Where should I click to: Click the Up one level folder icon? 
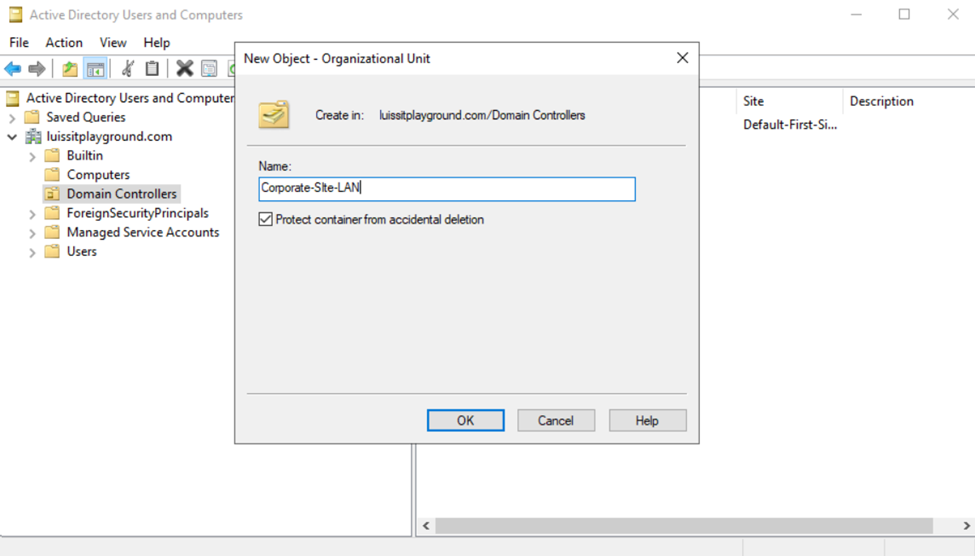70,68
